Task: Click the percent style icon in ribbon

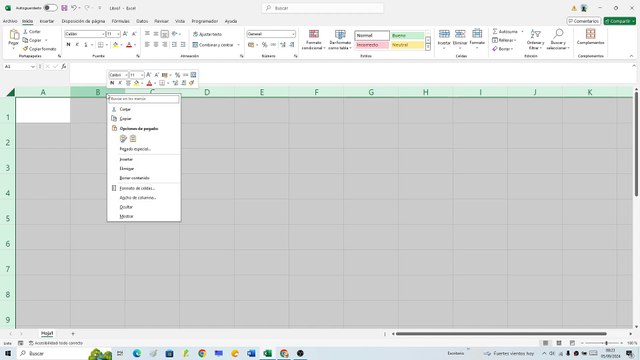Action: click(x=264, y=44)
